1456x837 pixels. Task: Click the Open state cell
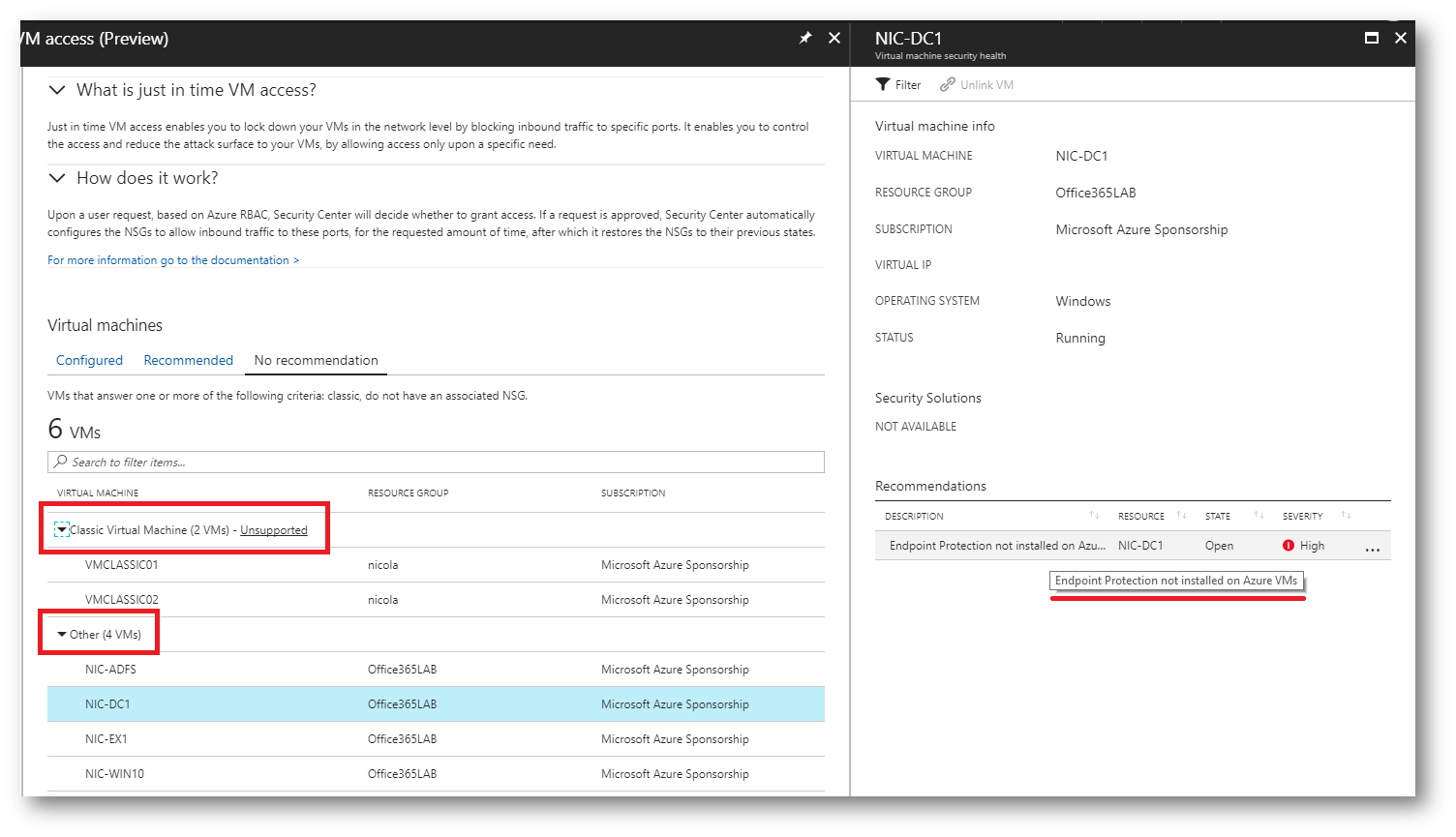coord(1219,546)
